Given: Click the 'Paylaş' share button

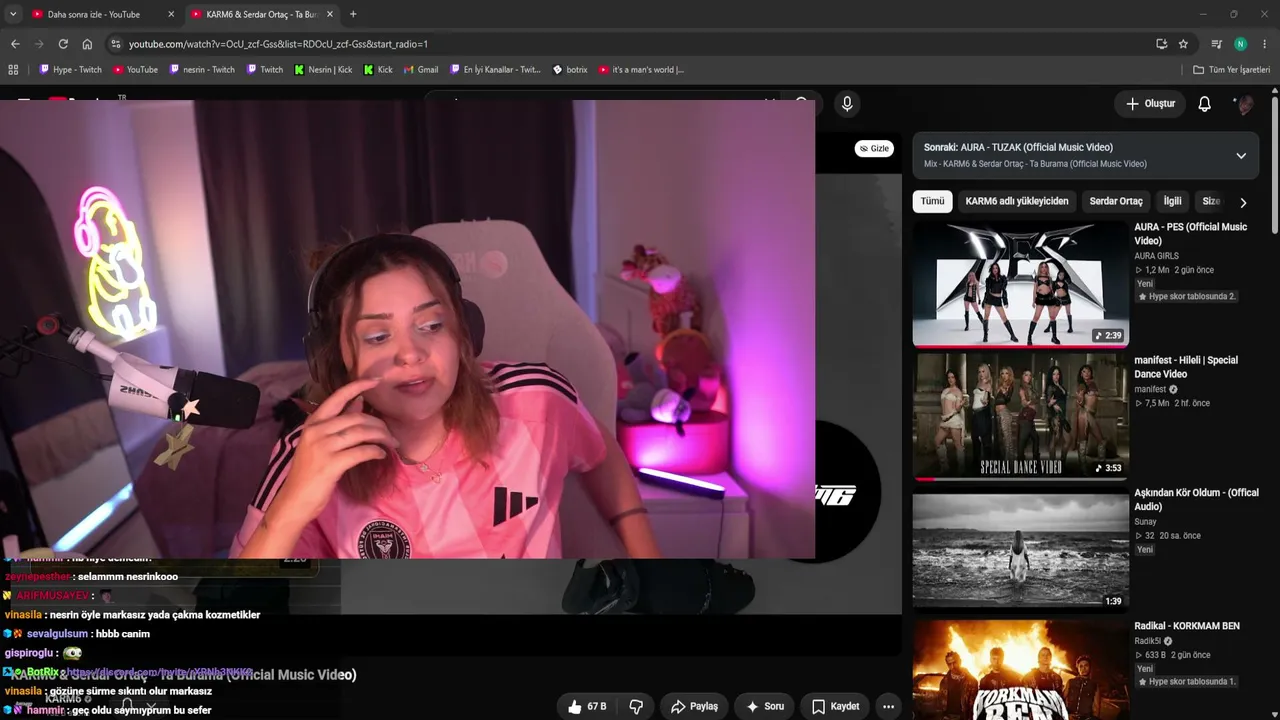Looking at the screenshot, I should coord(694,706).
